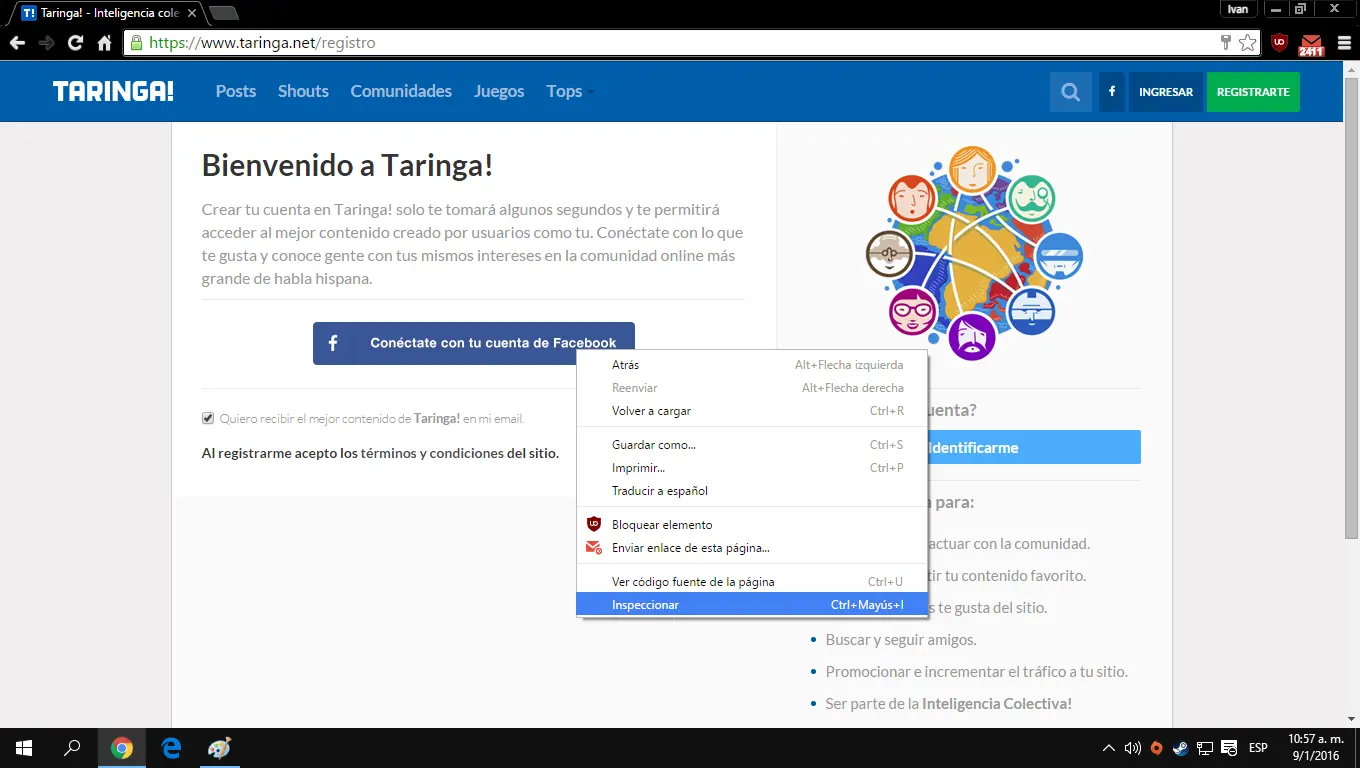Click the browser forward arrow
The image size is (1360, 768).
click(x=46, y=43)
